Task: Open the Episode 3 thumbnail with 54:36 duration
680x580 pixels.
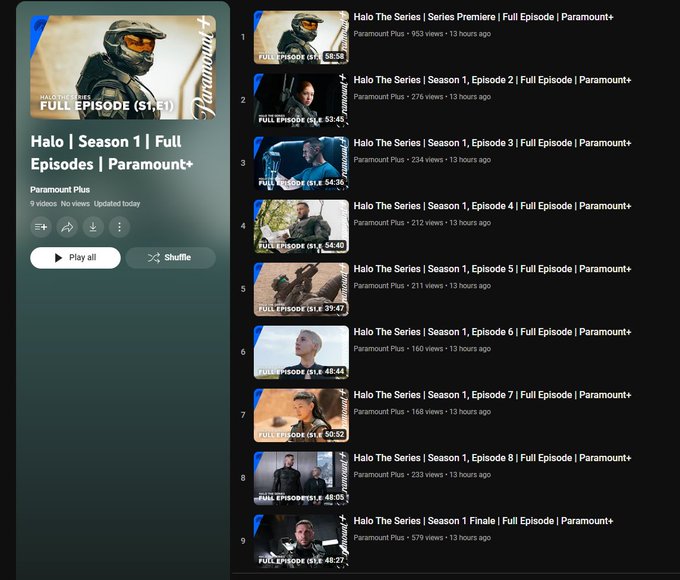Action: 301,163
